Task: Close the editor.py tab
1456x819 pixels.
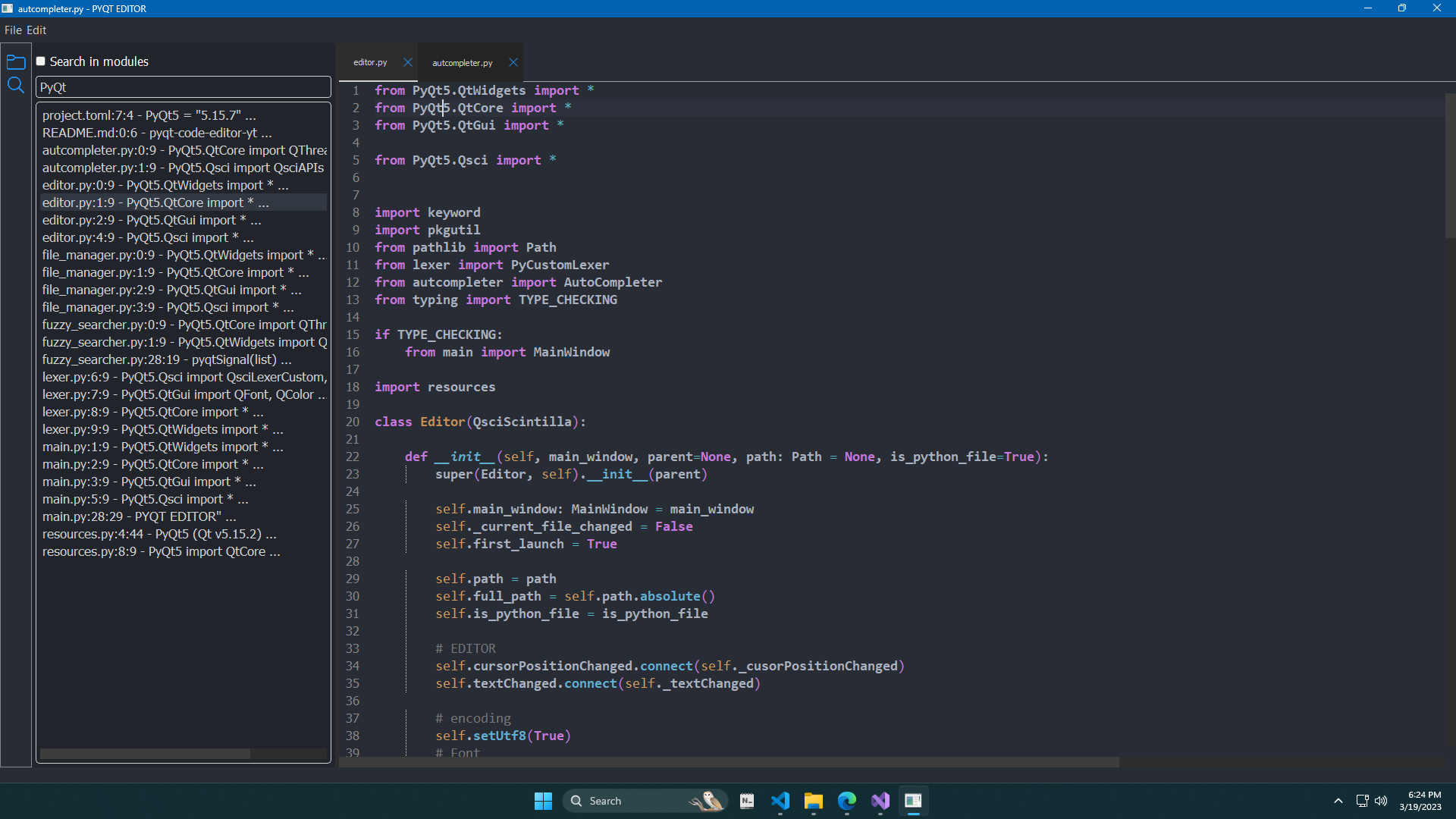Action: tap(408, 62)
